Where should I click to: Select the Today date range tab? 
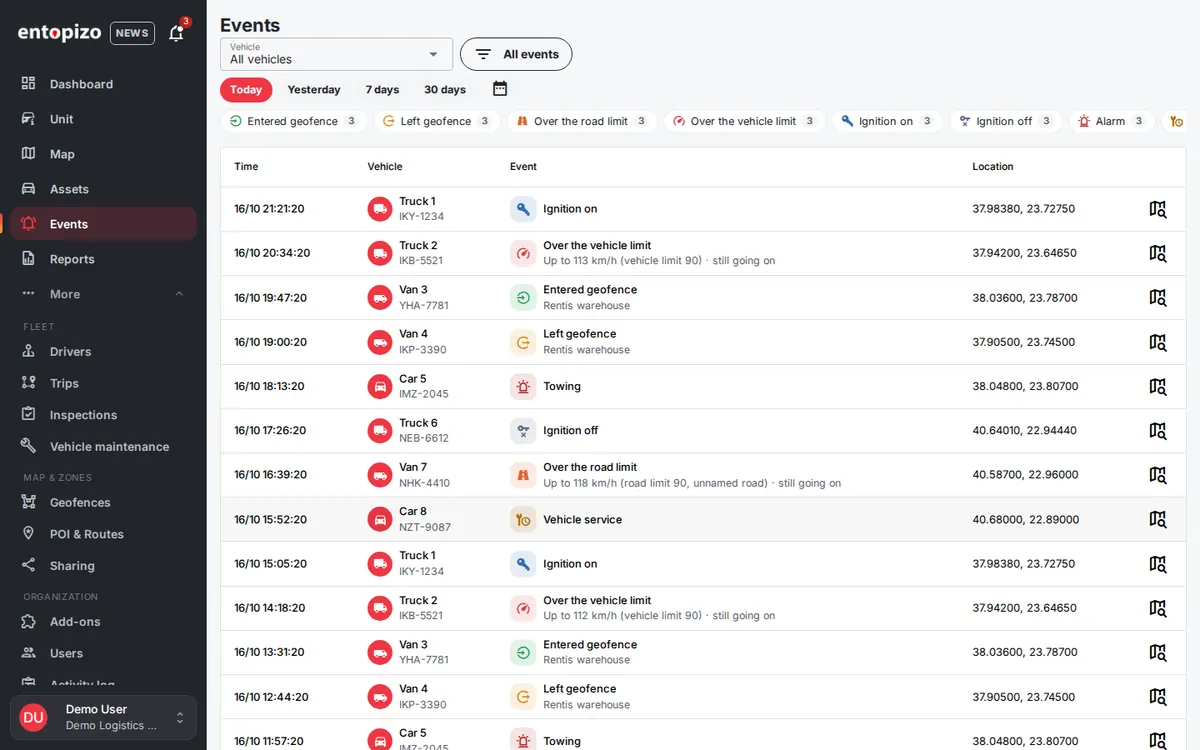(x=246, y=90)
